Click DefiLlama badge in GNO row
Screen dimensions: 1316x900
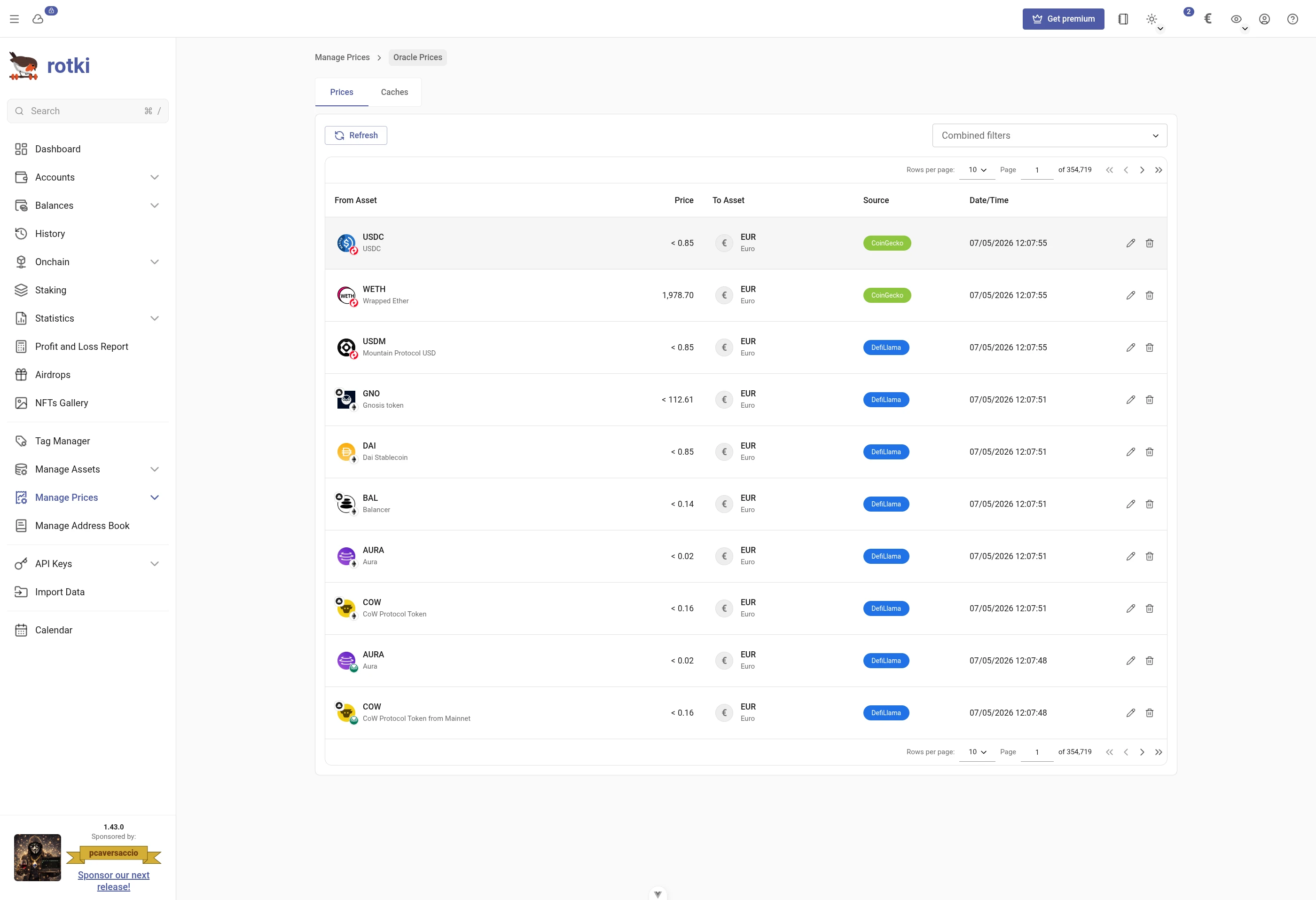point(885,400)
